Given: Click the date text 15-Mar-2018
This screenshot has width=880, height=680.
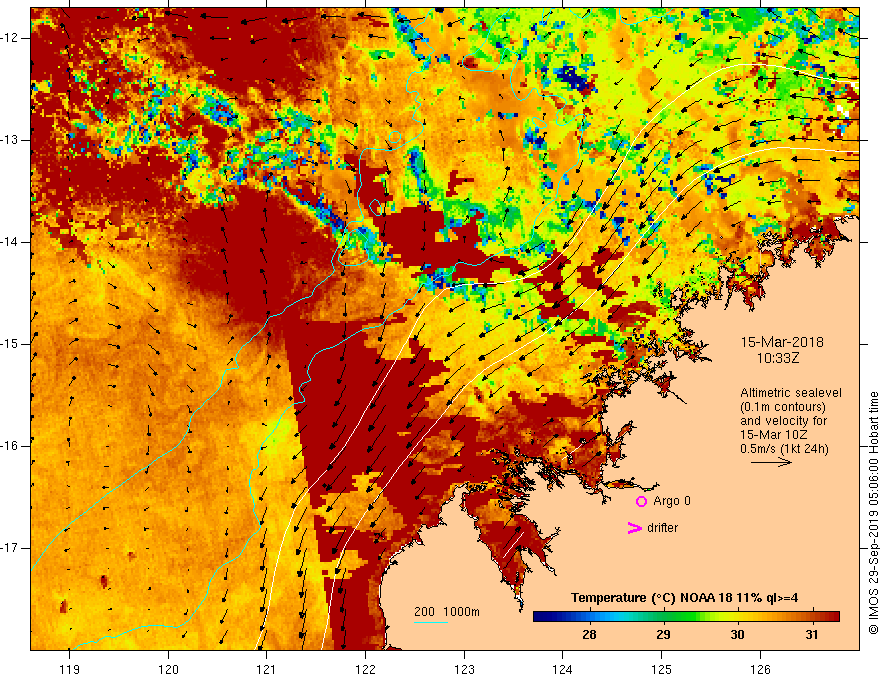Looking at the screenshot, I should click(782, 342).
